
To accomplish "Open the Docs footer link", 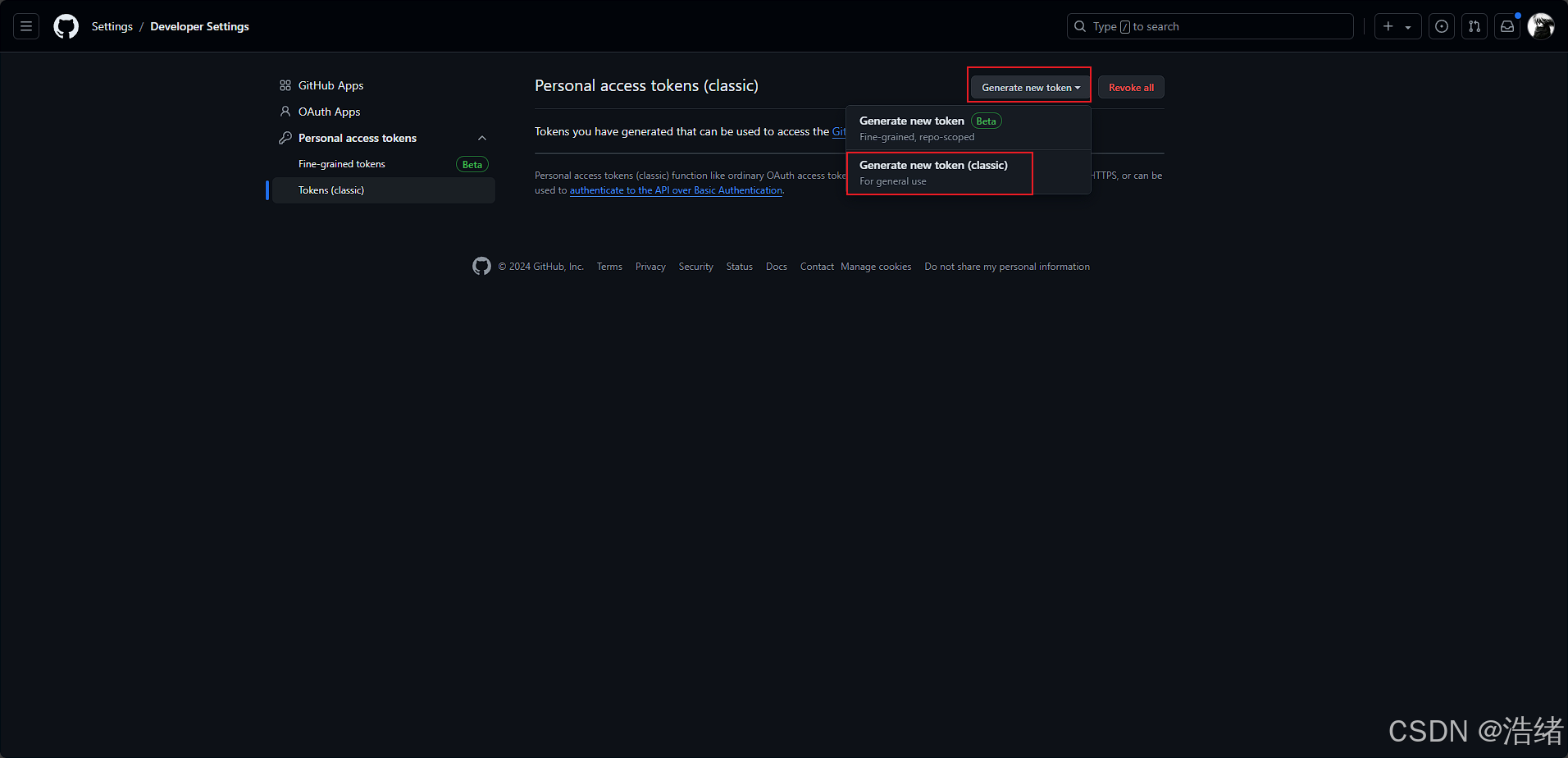I will (x=776, y=267).
